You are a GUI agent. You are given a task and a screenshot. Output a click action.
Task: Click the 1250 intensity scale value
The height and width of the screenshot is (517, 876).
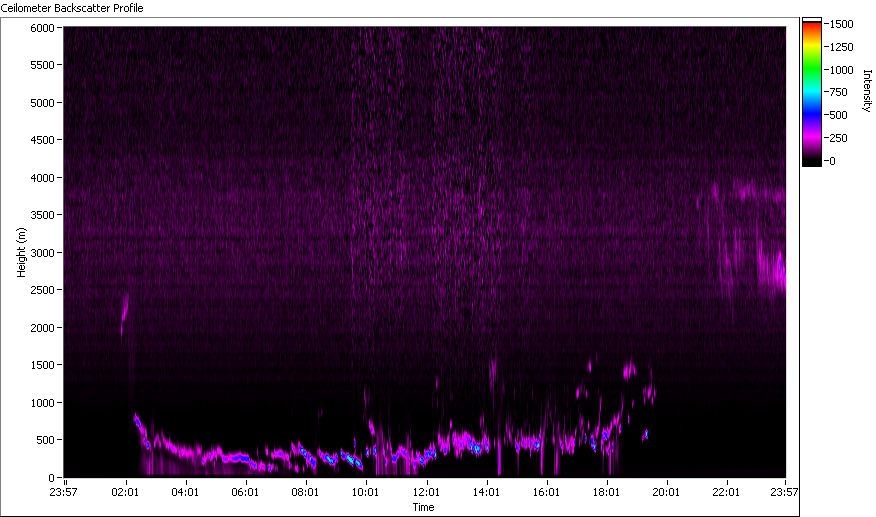tap(841, 47)
